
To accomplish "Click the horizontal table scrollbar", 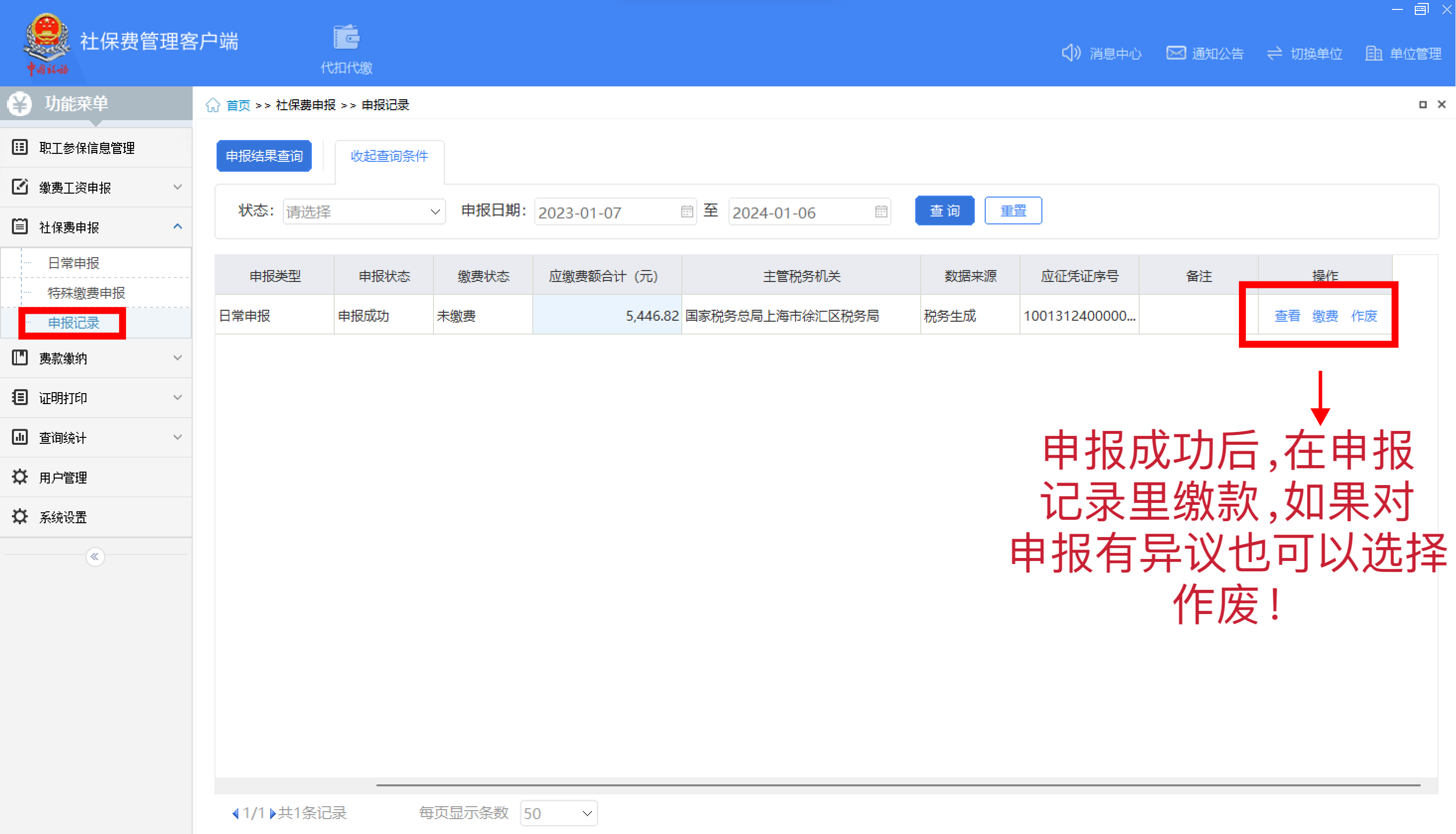I will coord(898,785).
